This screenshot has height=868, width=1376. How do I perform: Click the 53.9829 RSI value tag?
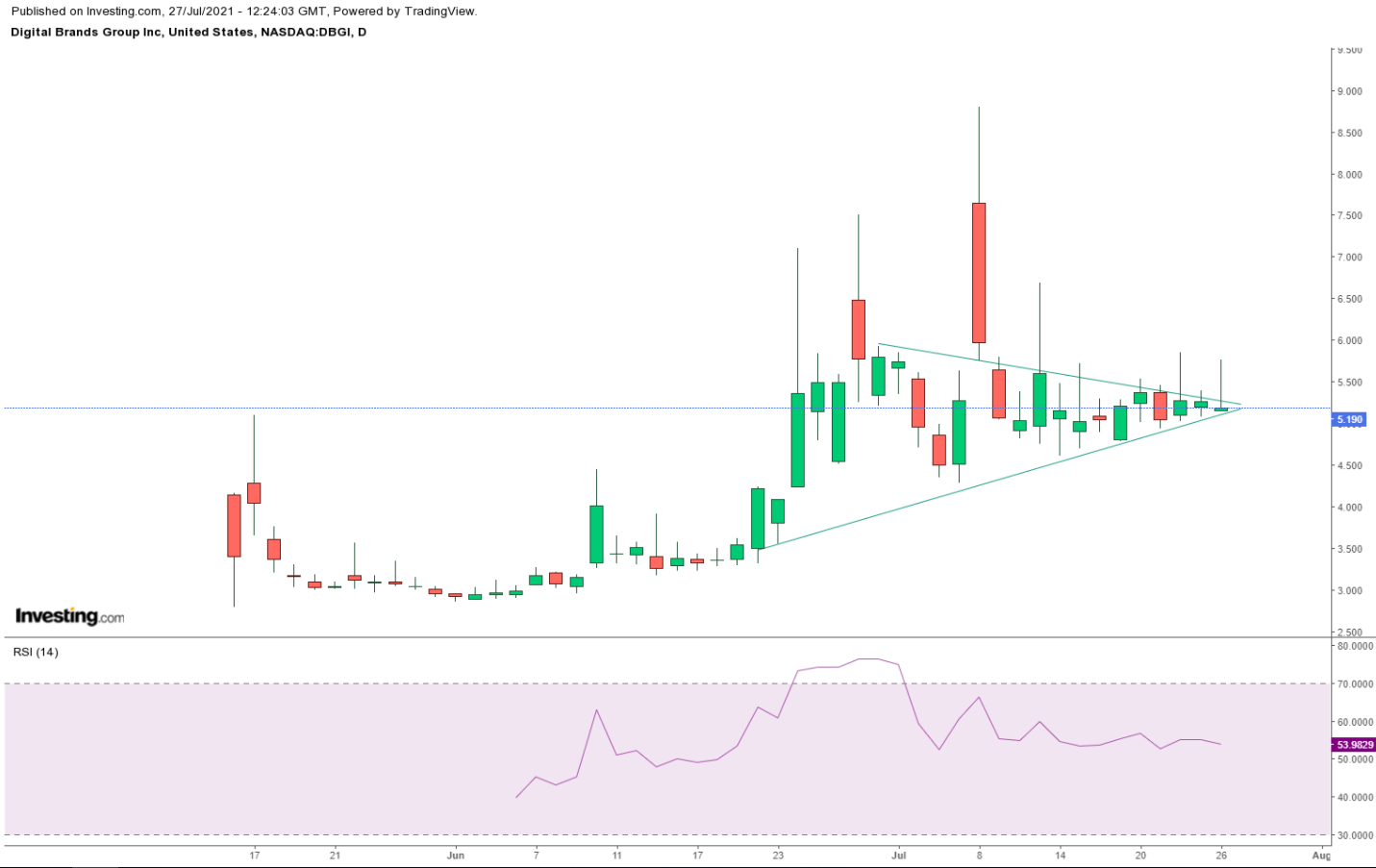tap(1354, 745)
